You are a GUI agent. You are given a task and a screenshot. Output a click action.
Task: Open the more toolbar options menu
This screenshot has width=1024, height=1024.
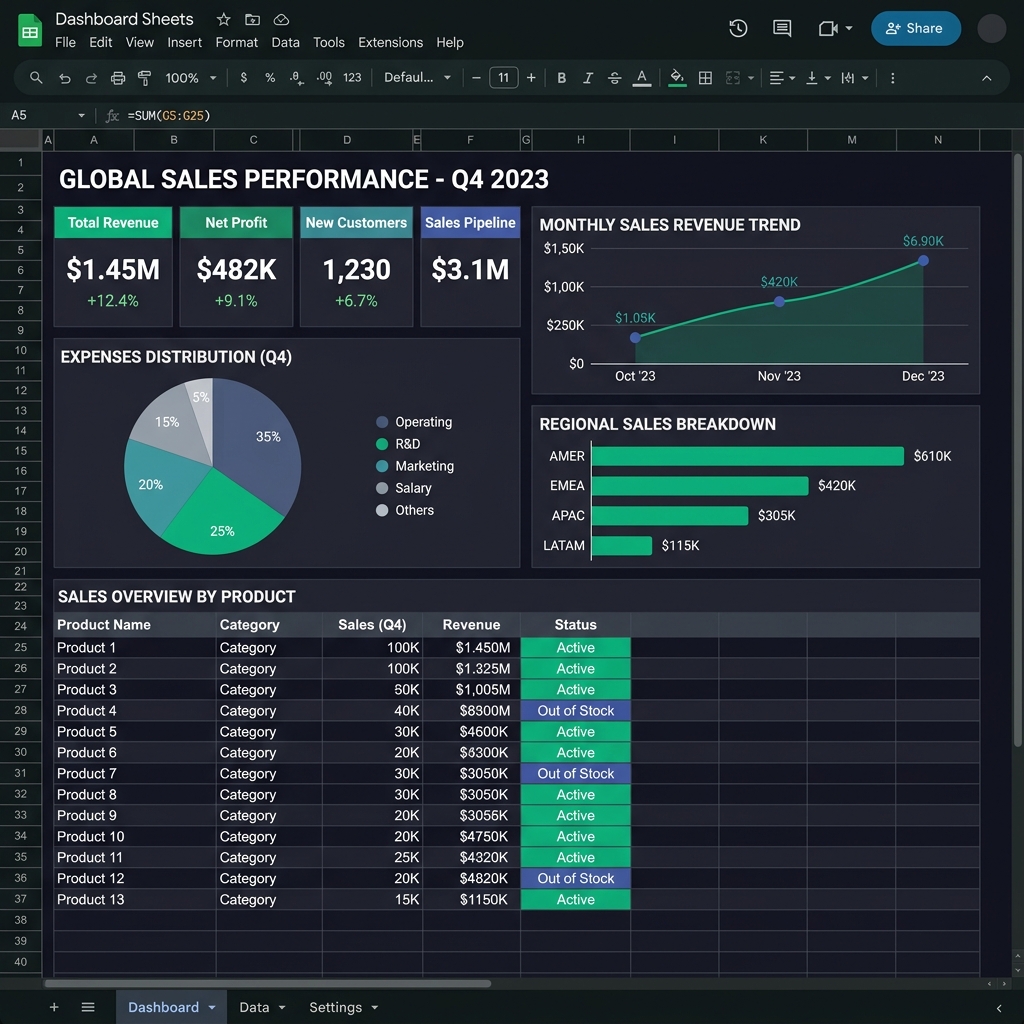coord(892,78)
